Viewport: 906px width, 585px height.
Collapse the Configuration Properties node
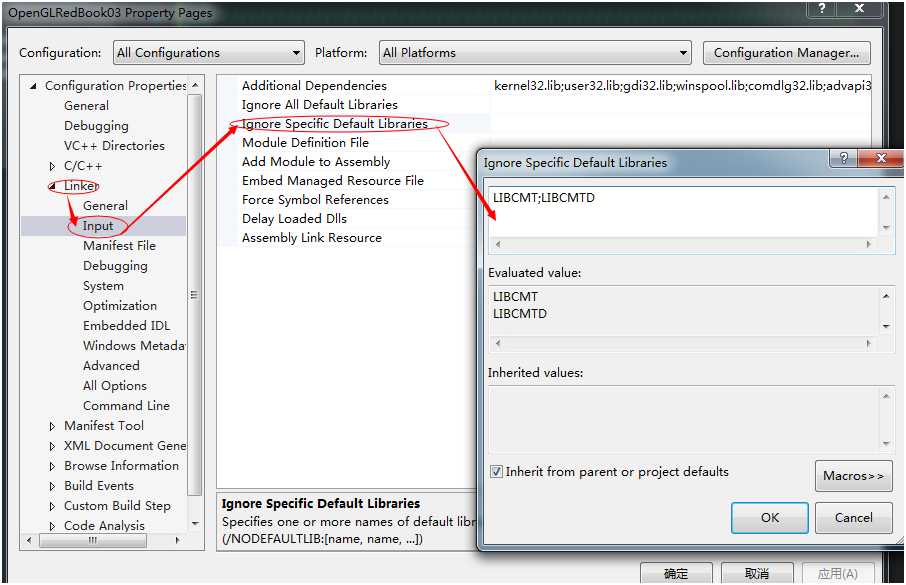34,86
